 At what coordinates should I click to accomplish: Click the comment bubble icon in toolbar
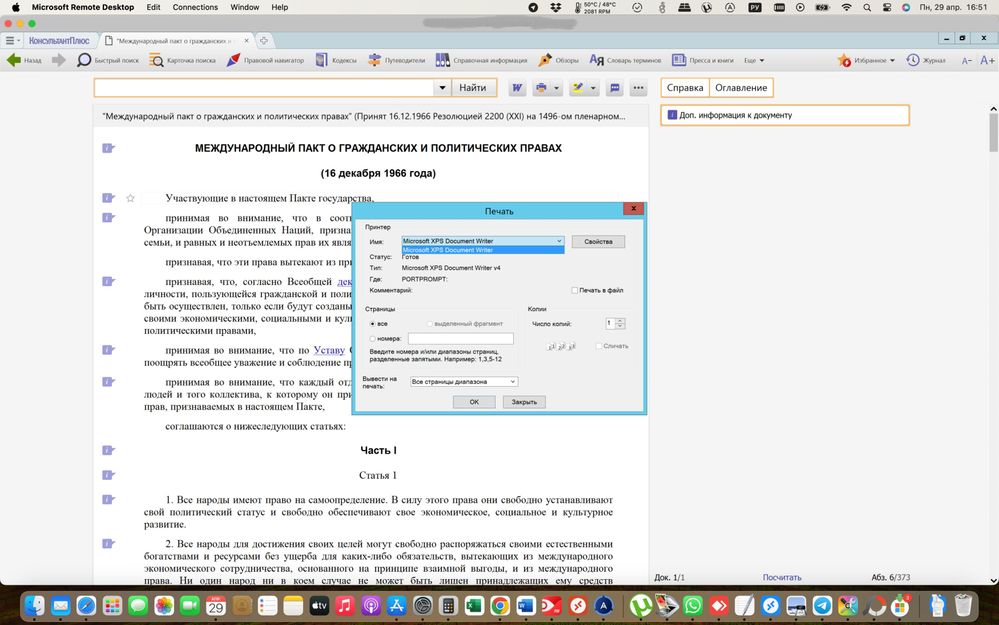click(615, 88)
